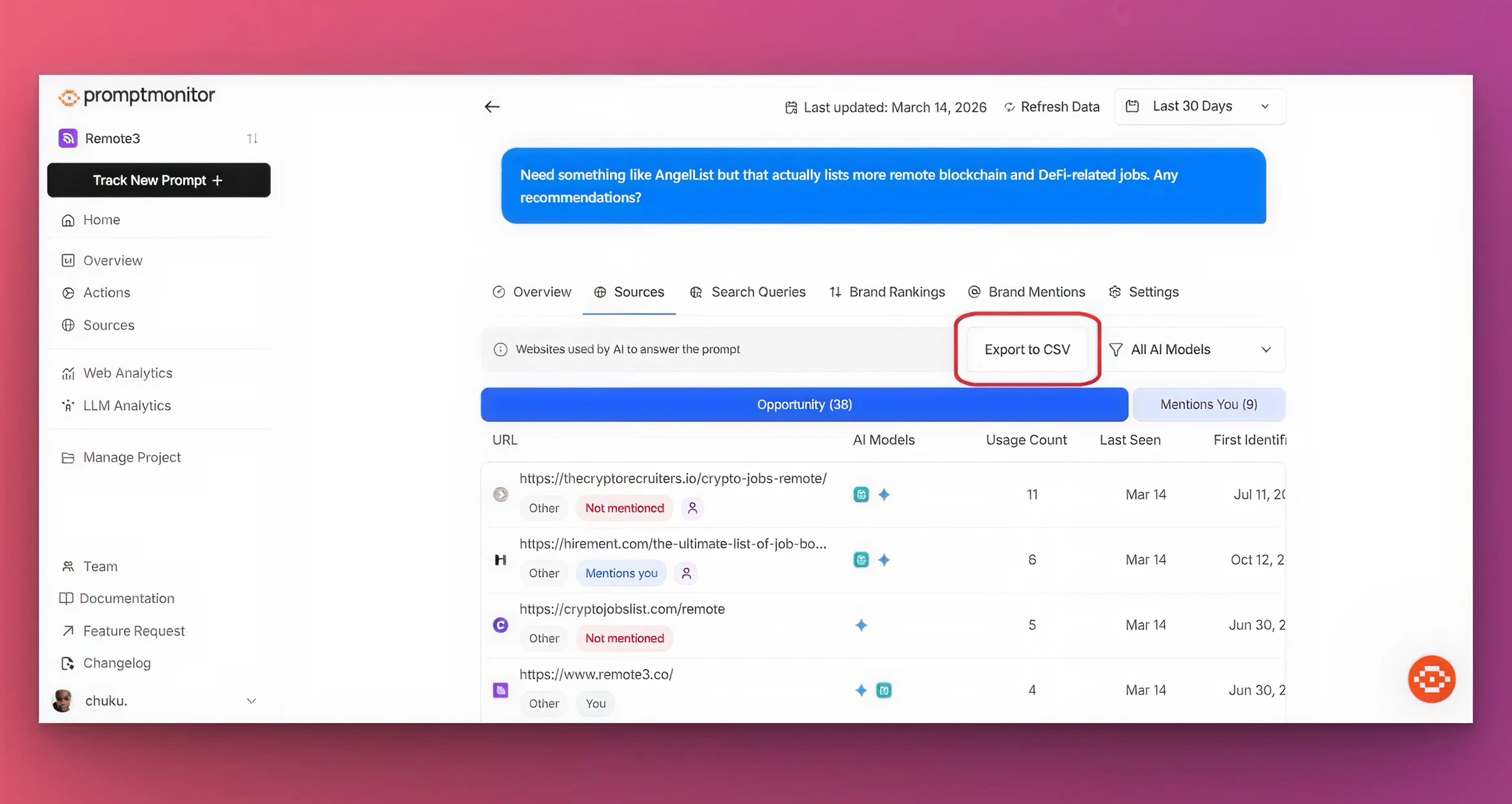Click Export to CSV

pyautogui.click(x=1027, y=350)
